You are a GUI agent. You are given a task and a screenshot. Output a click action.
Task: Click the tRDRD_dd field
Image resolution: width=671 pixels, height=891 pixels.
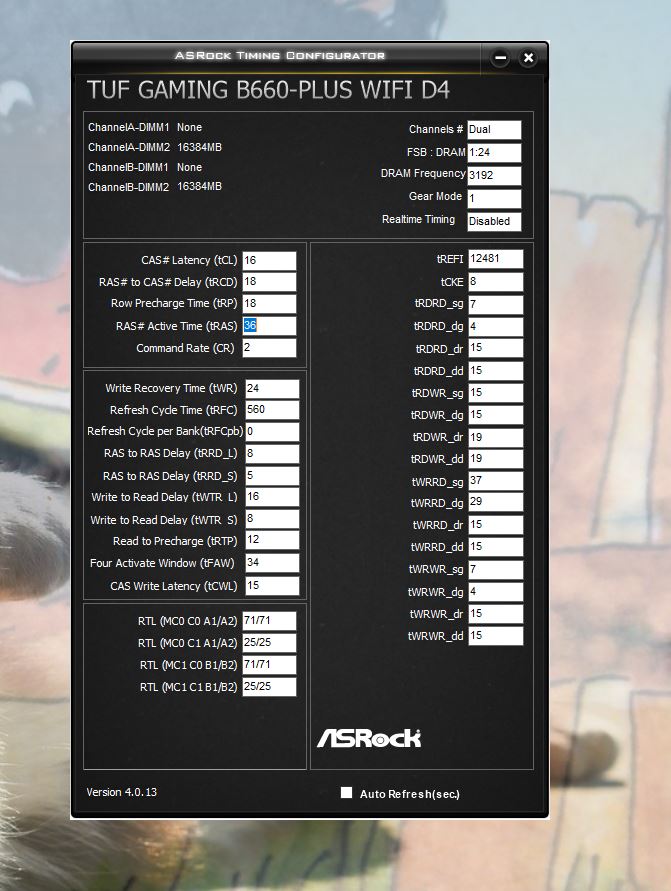tap(496, 370)
